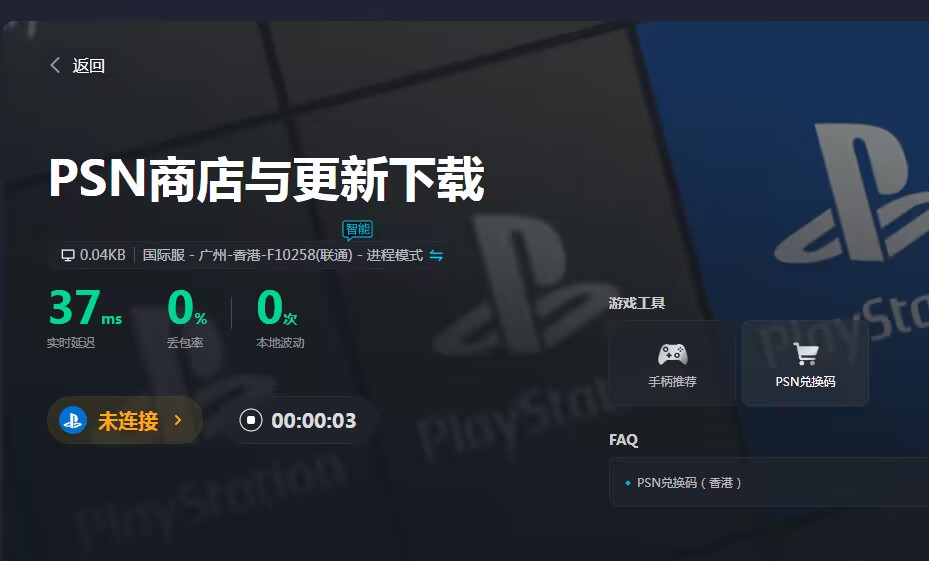Open the 手柄推荐 tool label
The width and height of the screenshot is (929, 561).
[x=672, y=381]
